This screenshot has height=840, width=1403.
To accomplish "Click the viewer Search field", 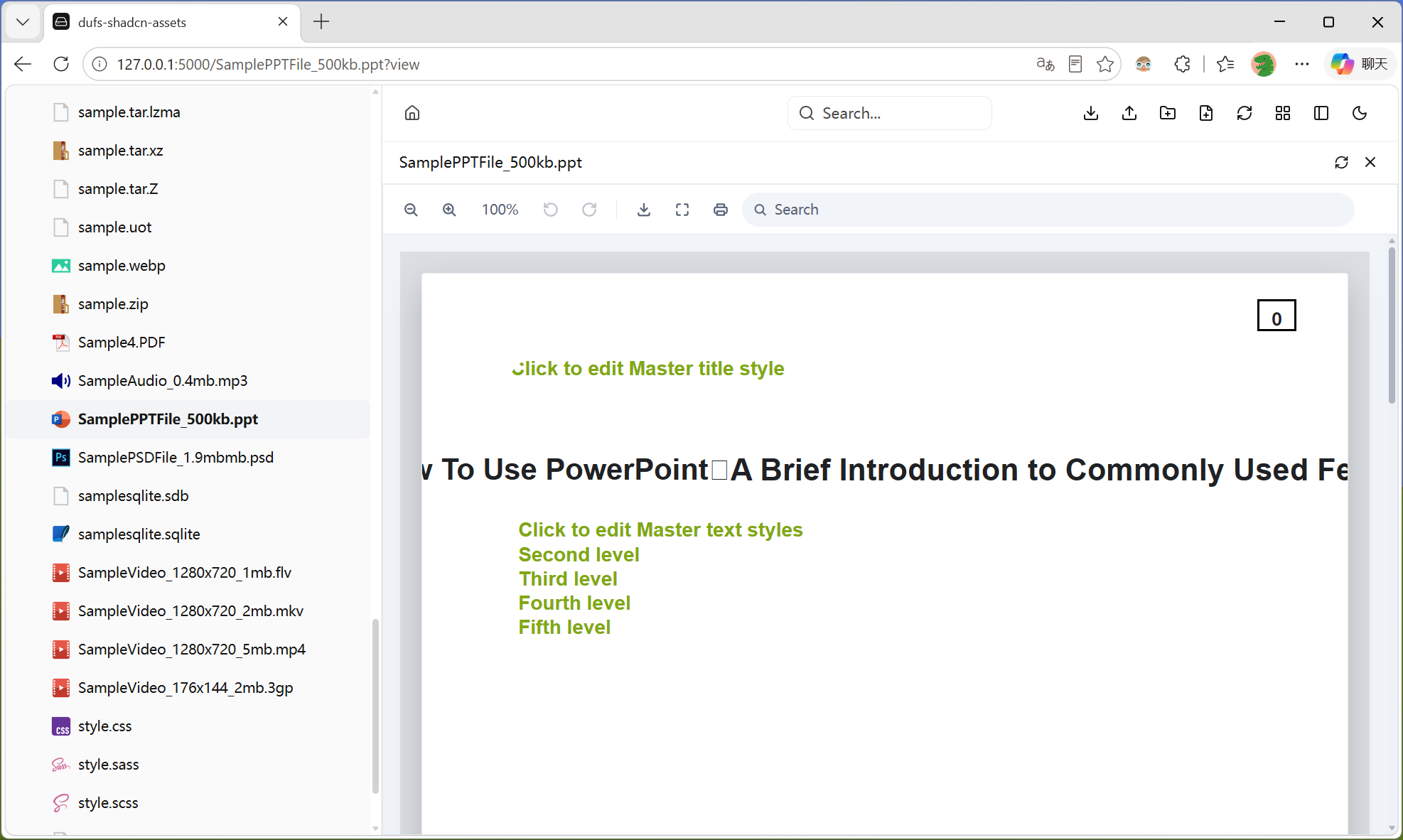I will (1048, 210).
